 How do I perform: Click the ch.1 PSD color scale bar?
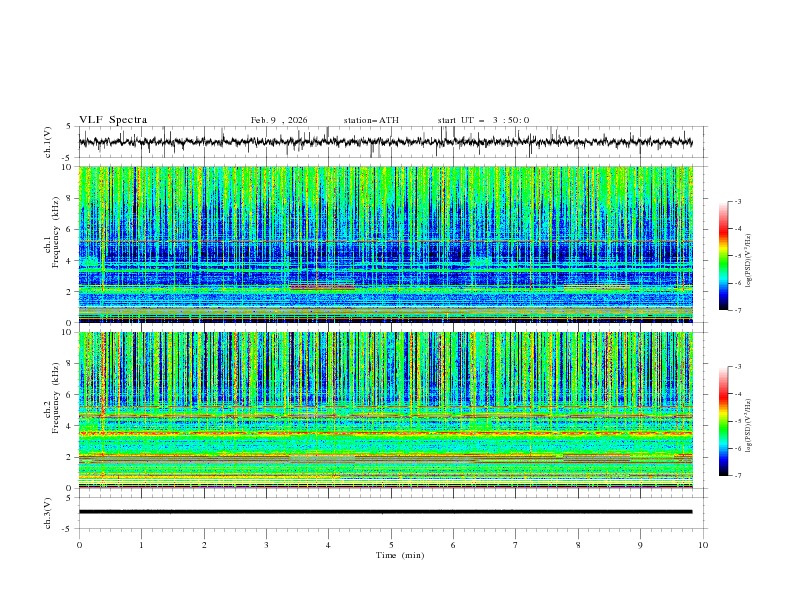723,256
